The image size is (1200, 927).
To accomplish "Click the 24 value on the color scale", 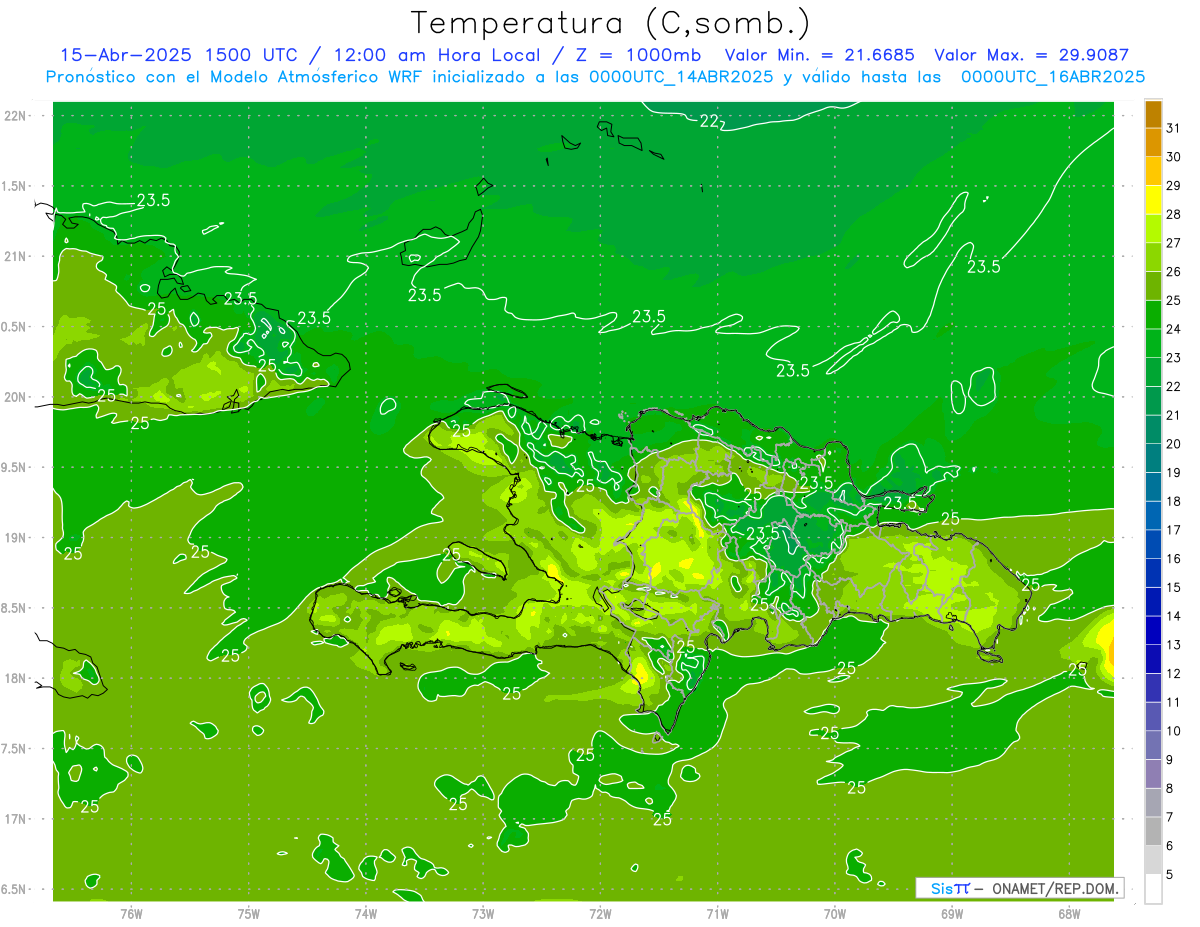I will coord(1174,329).
